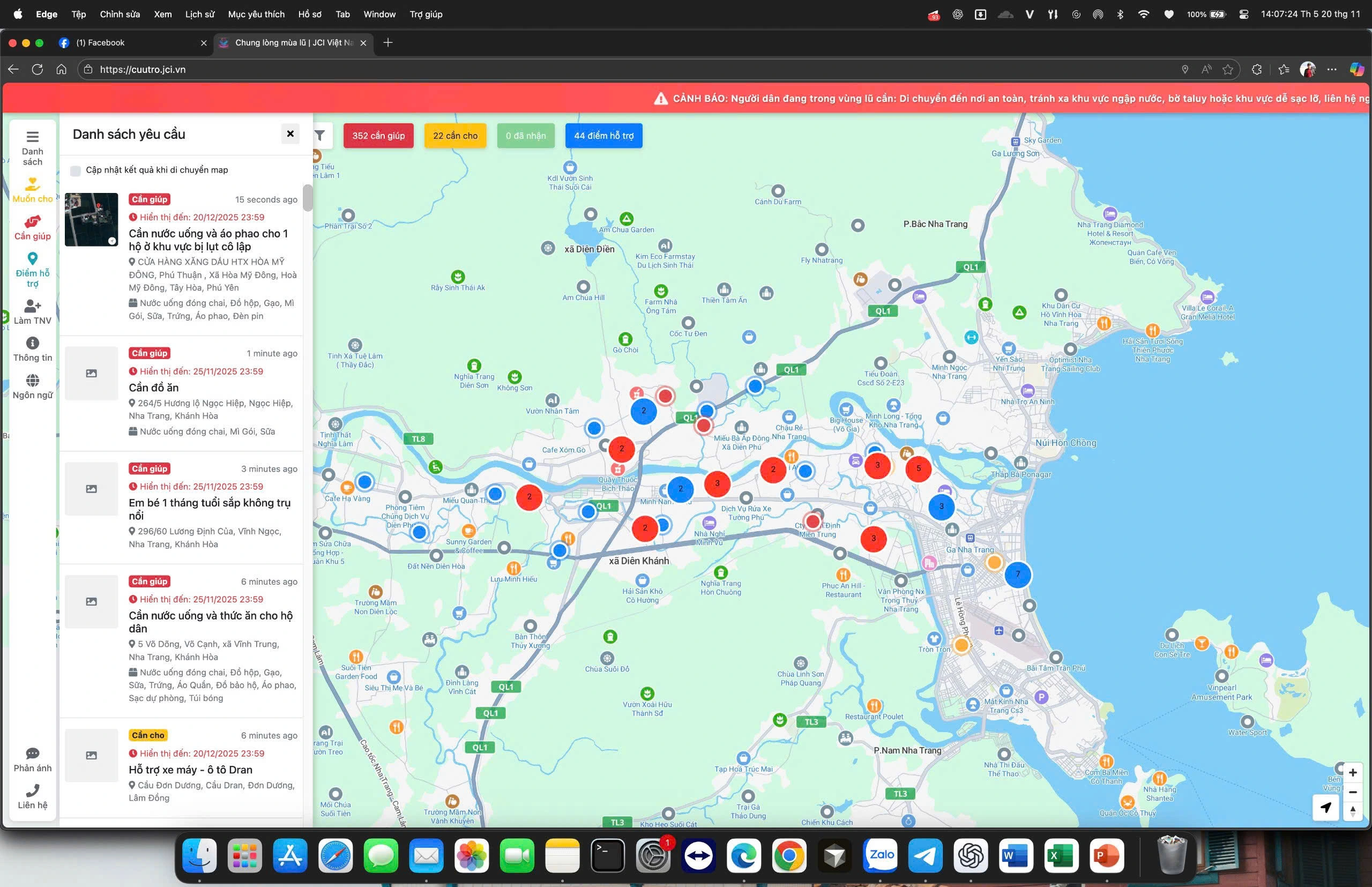Screen dimensions: 1372x887
Task: Click the Liên hệ phone icon
Action: click(x=32, y=790)
